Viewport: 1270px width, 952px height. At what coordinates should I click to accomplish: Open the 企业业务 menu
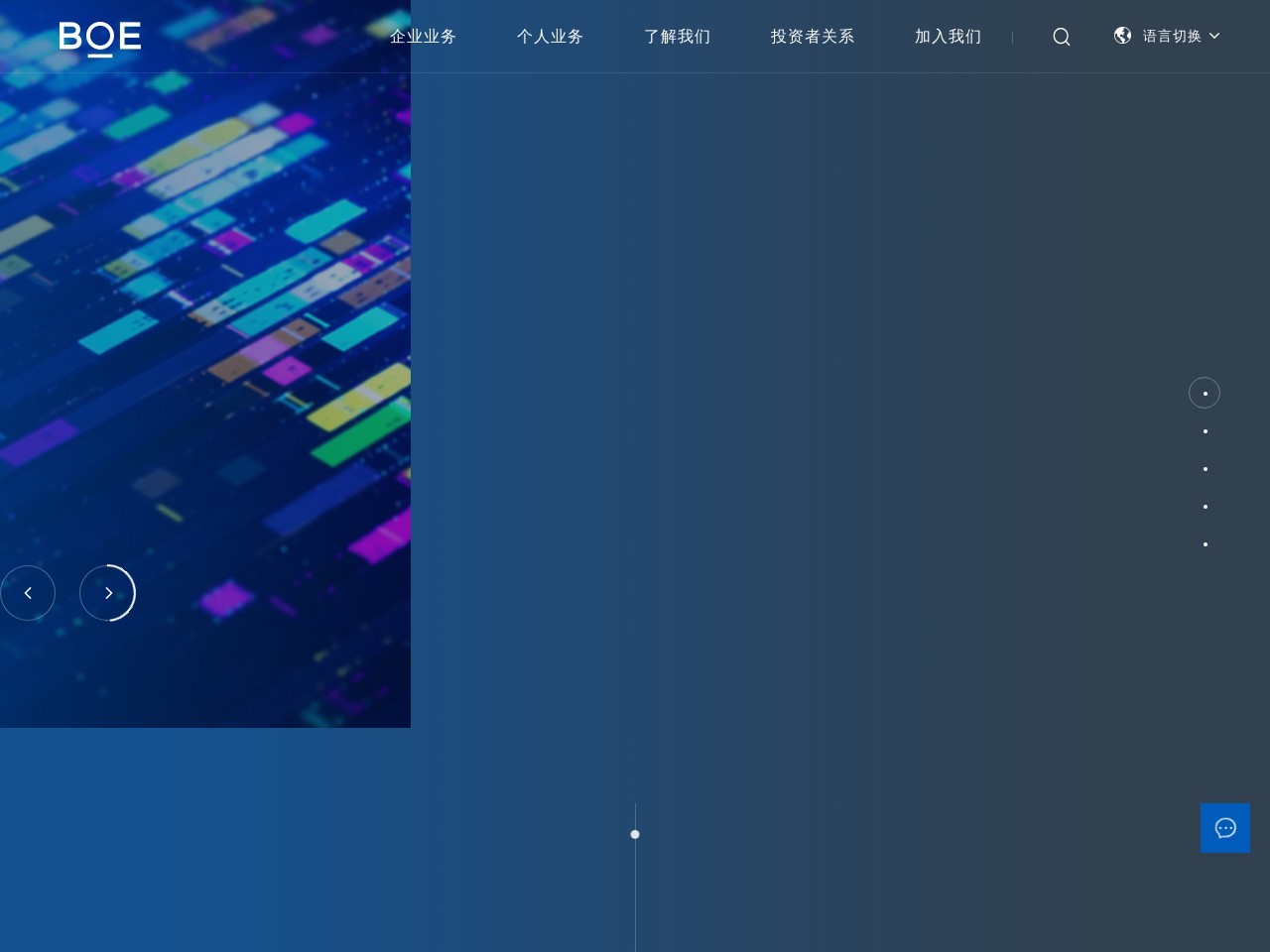[423, 37]
